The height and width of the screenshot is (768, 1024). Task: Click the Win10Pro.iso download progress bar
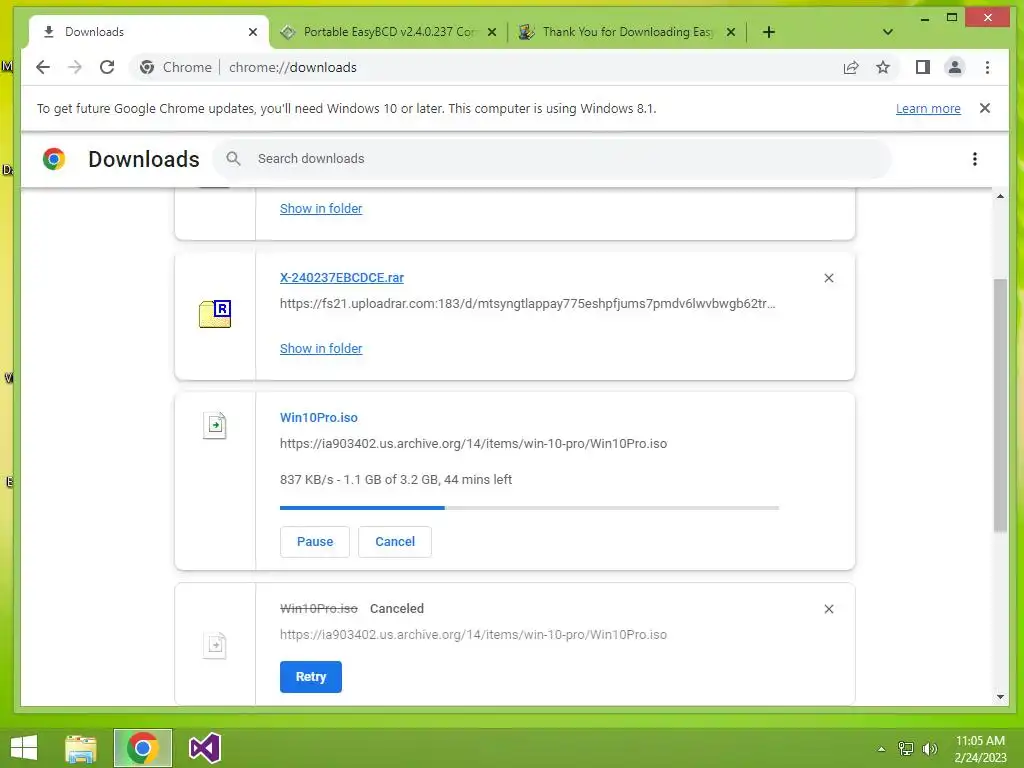[x=530, y=507]
